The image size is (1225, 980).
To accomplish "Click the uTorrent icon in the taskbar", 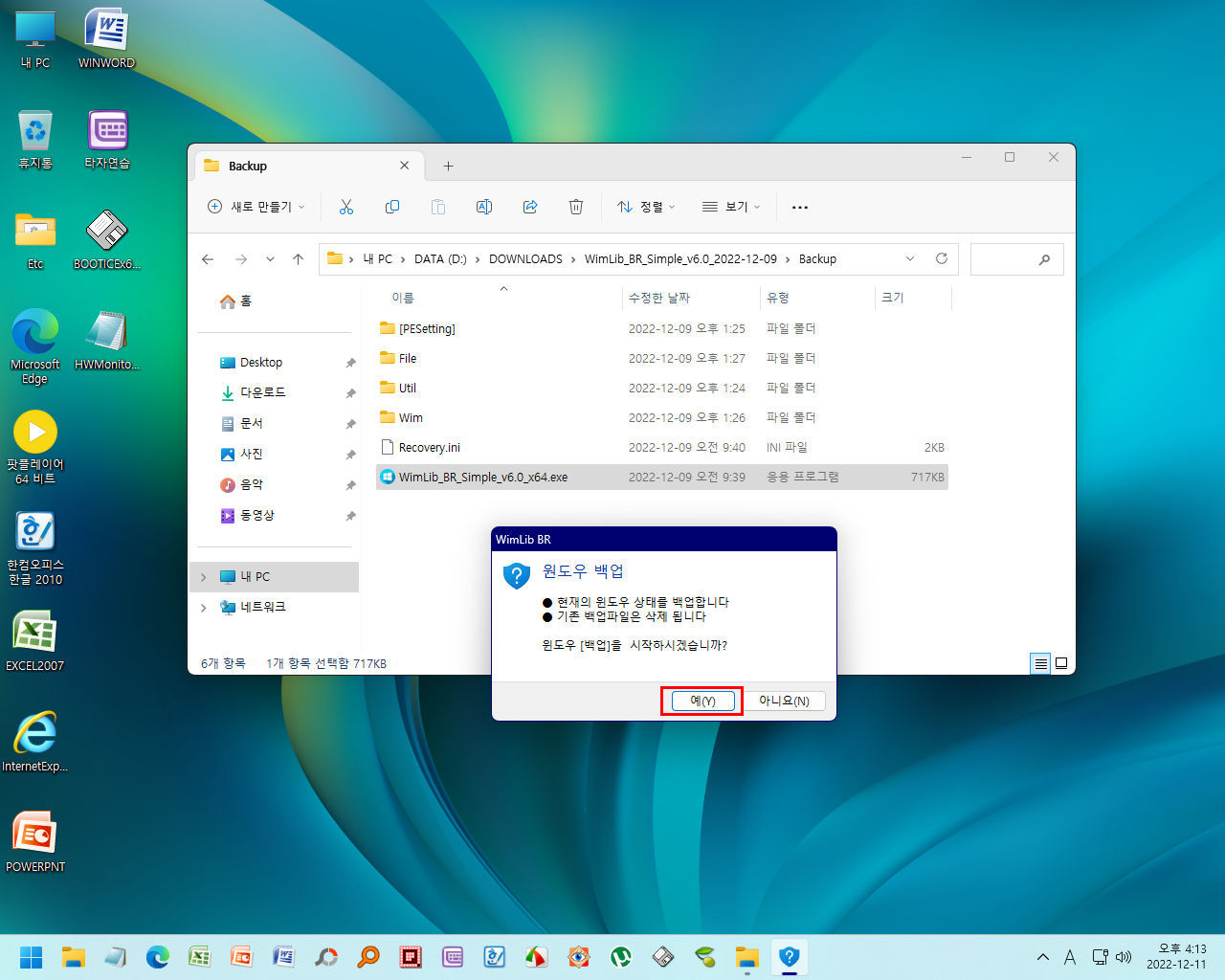I will pyautogui.click(x=621, y=956).
